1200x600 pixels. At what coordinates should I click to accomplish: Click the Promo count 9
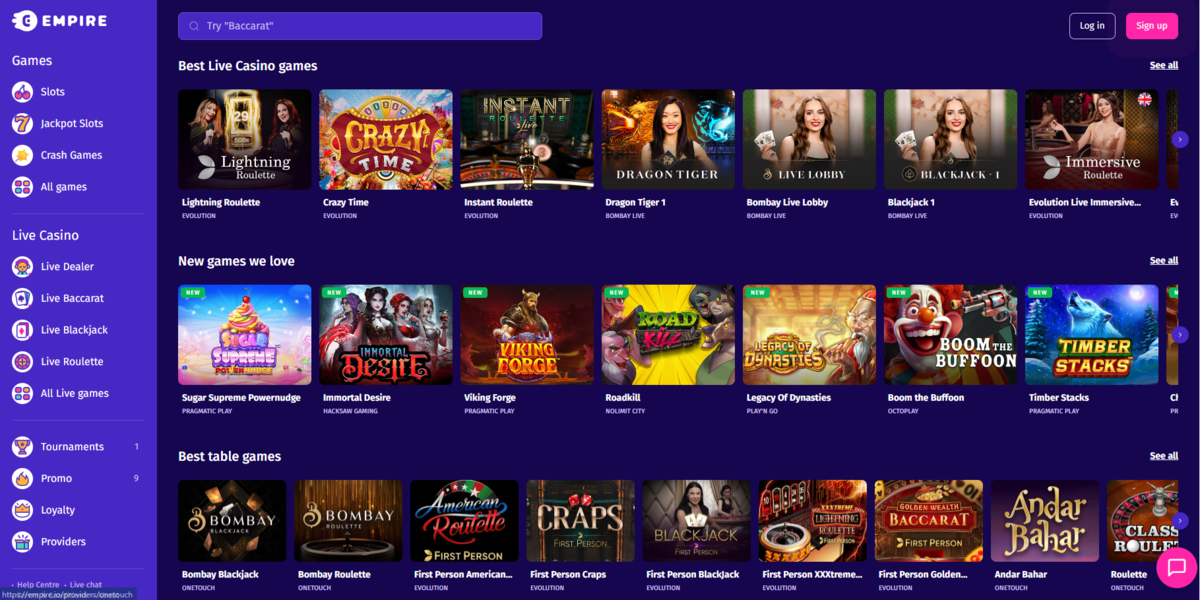click(x=136, y=478)
